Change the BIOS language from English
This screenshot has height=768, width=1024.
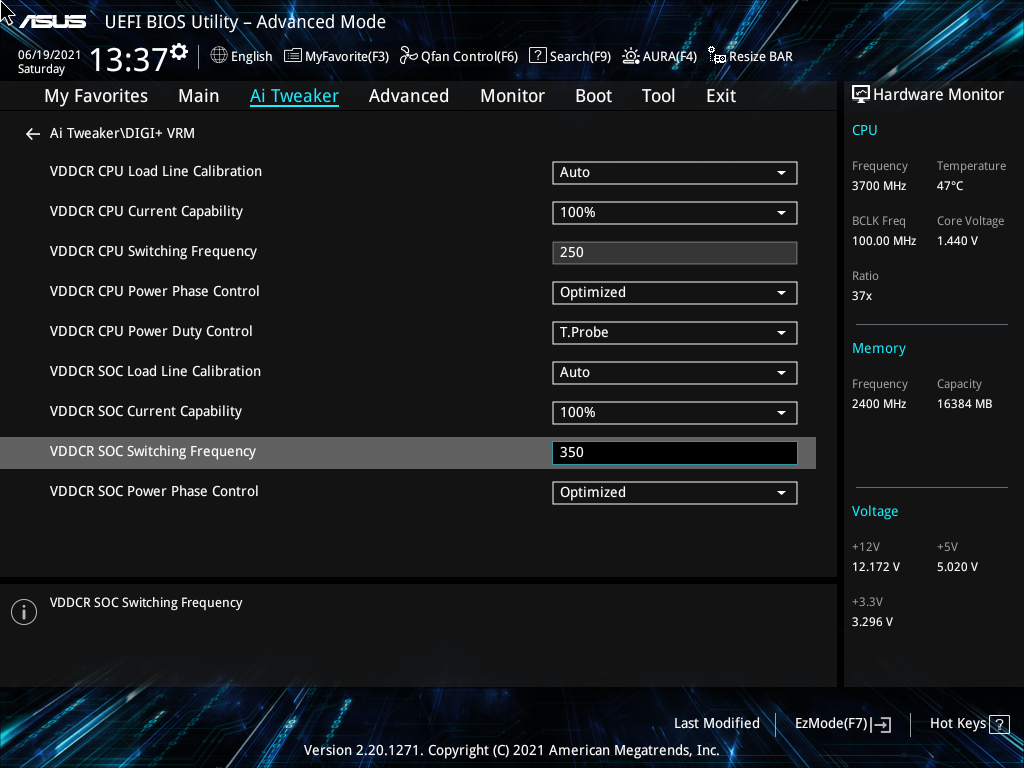pos(241,56)
